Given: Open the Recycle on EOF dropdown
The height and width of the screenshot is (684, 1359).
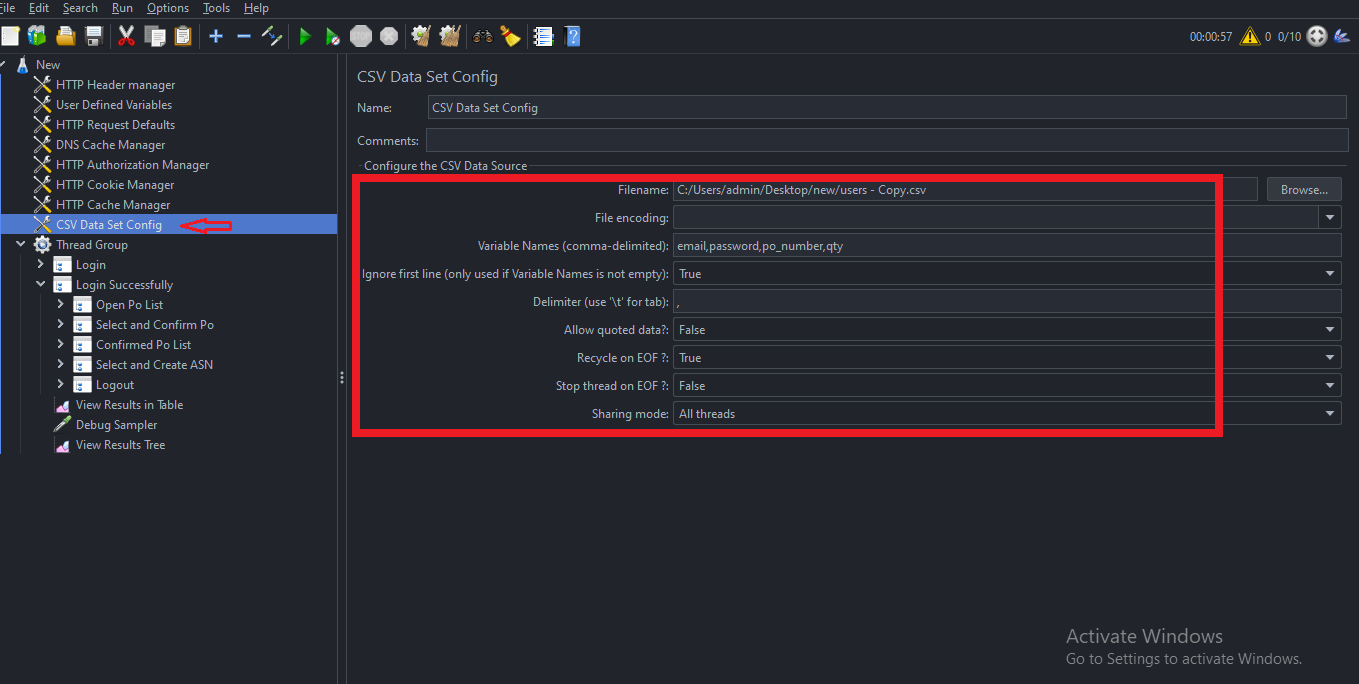Looking at the screenshot, I should coord(1331,357).
